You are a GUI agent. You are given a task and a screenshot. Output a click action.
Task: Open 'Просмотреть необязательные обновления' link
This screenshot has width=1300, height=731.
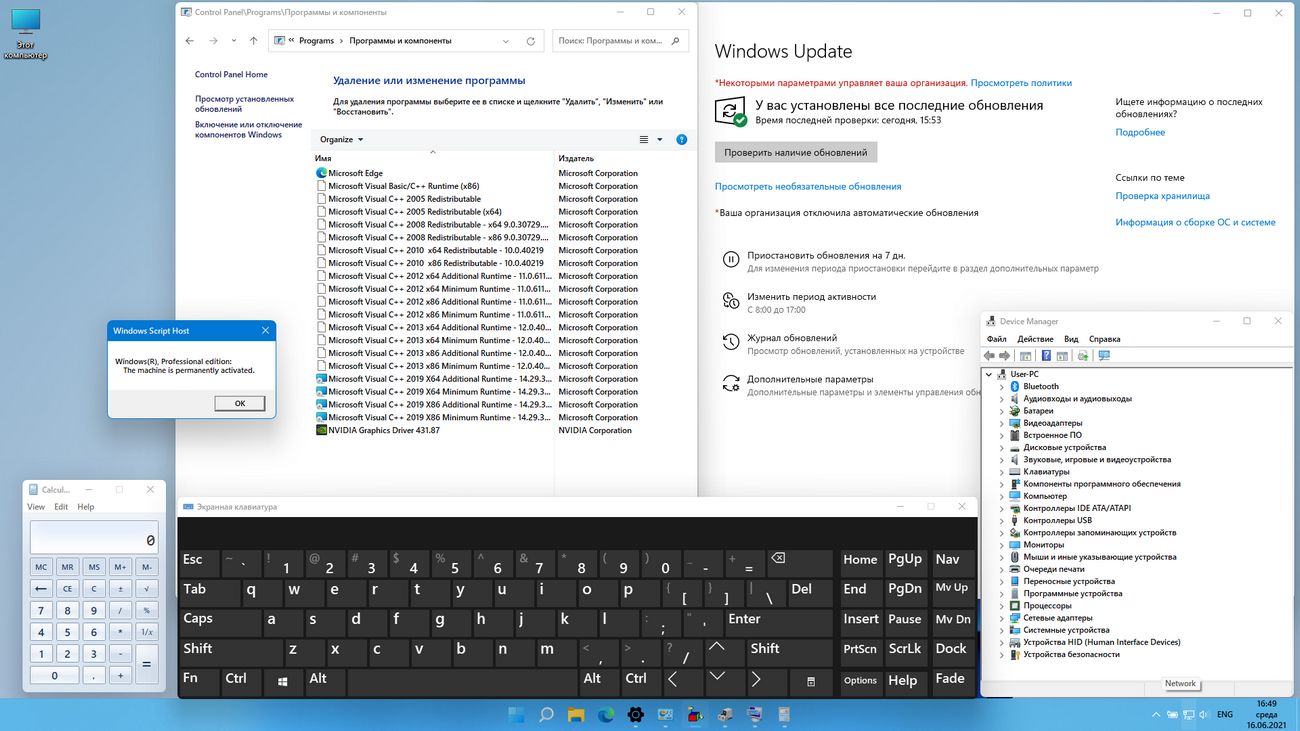click(x=808, y=186)
